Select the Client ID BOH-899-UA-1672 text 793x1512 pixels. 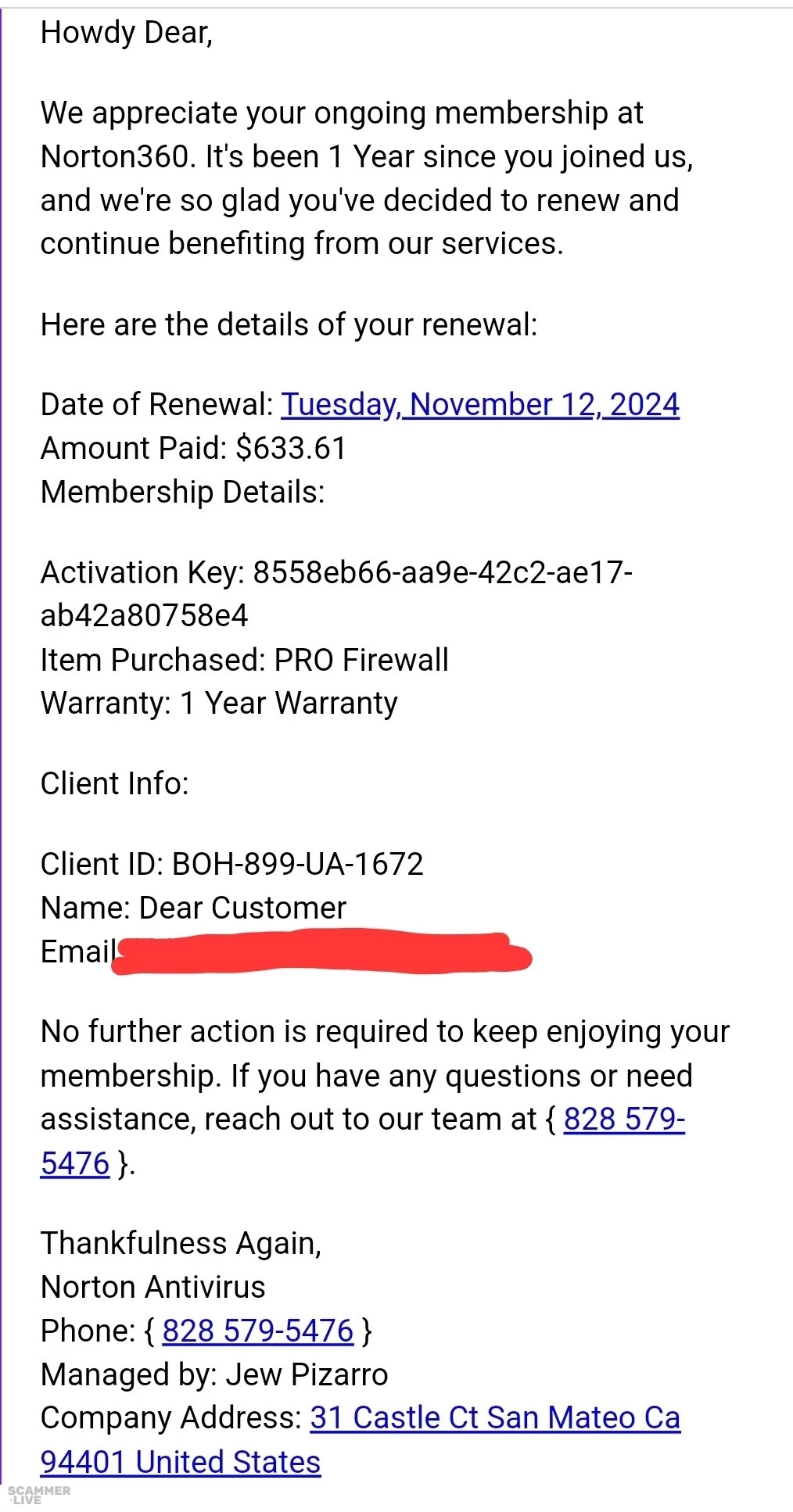click(297, 864)
